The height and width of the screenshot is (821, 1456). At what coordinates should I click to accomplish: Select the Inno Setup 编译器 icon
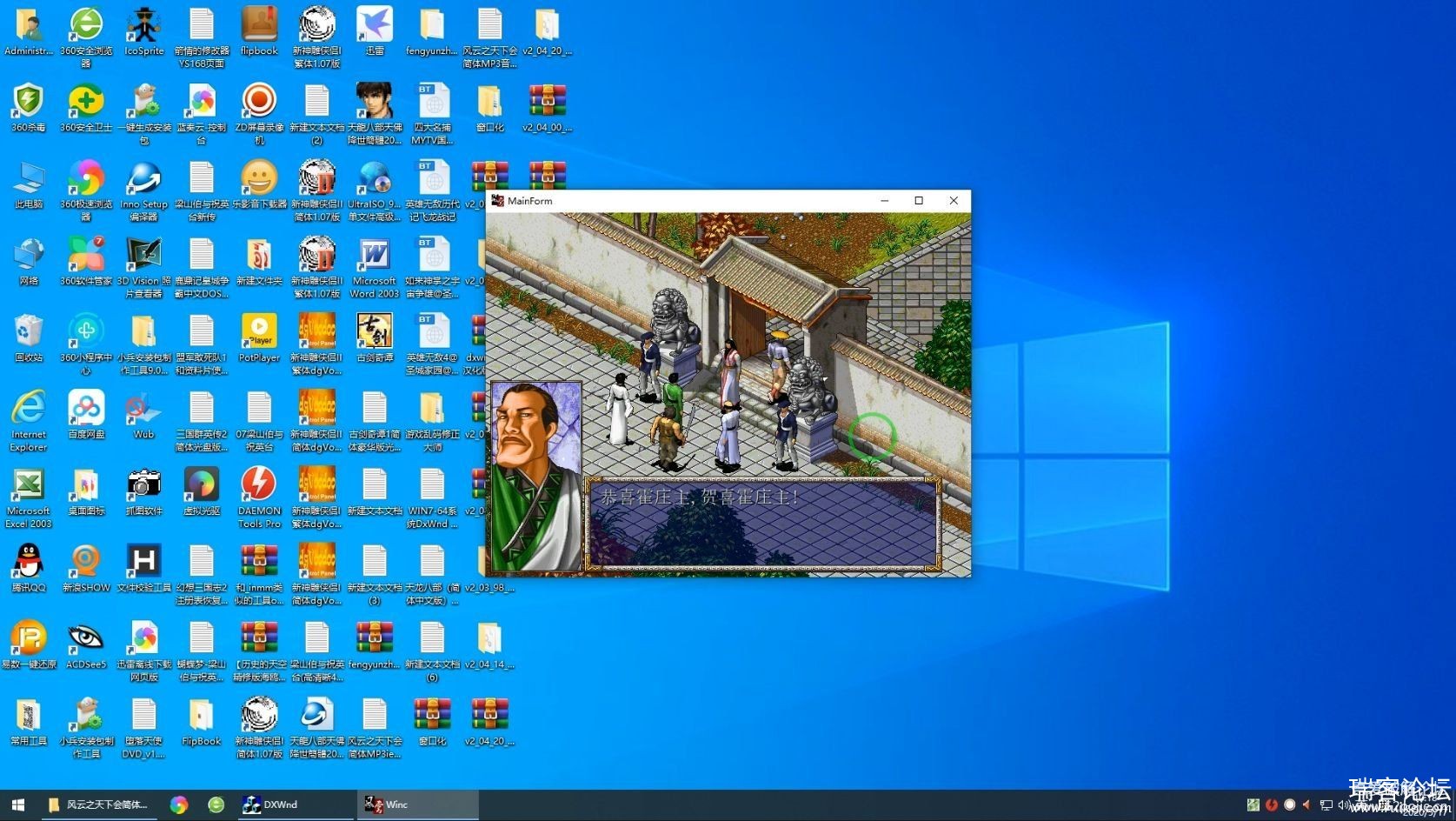point(143,190)
